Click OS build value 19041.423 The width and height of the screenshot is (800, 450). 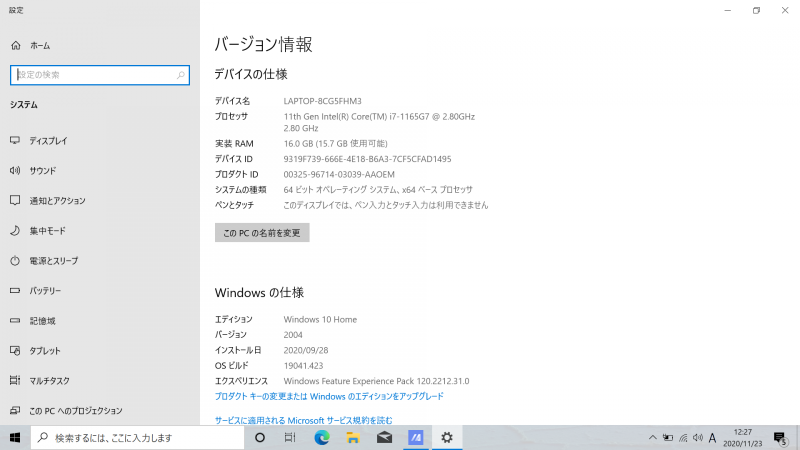pyautogui.click(x=303, y=365)
